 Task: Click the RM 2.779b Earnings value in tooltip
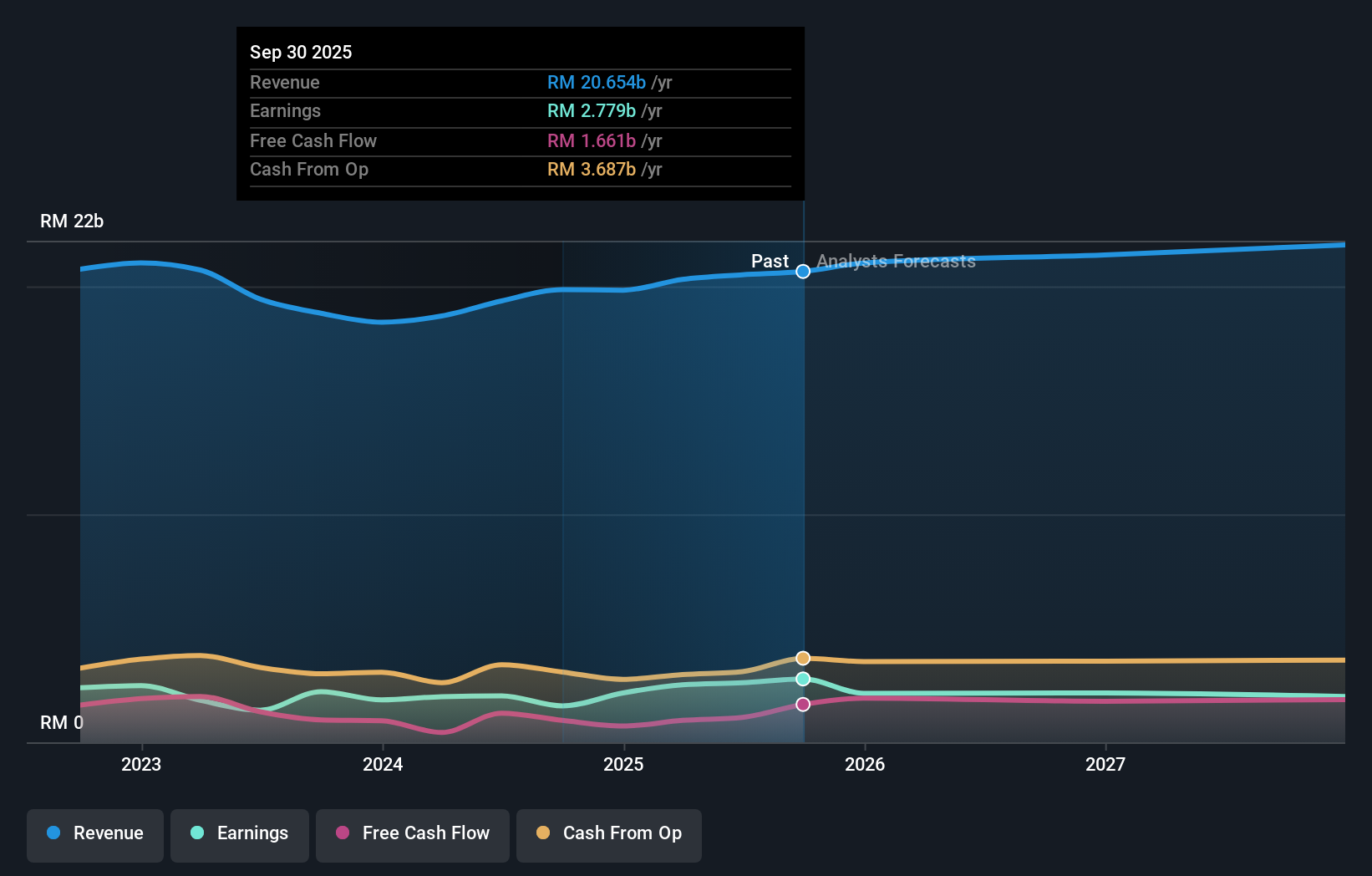tap(590, 110)
